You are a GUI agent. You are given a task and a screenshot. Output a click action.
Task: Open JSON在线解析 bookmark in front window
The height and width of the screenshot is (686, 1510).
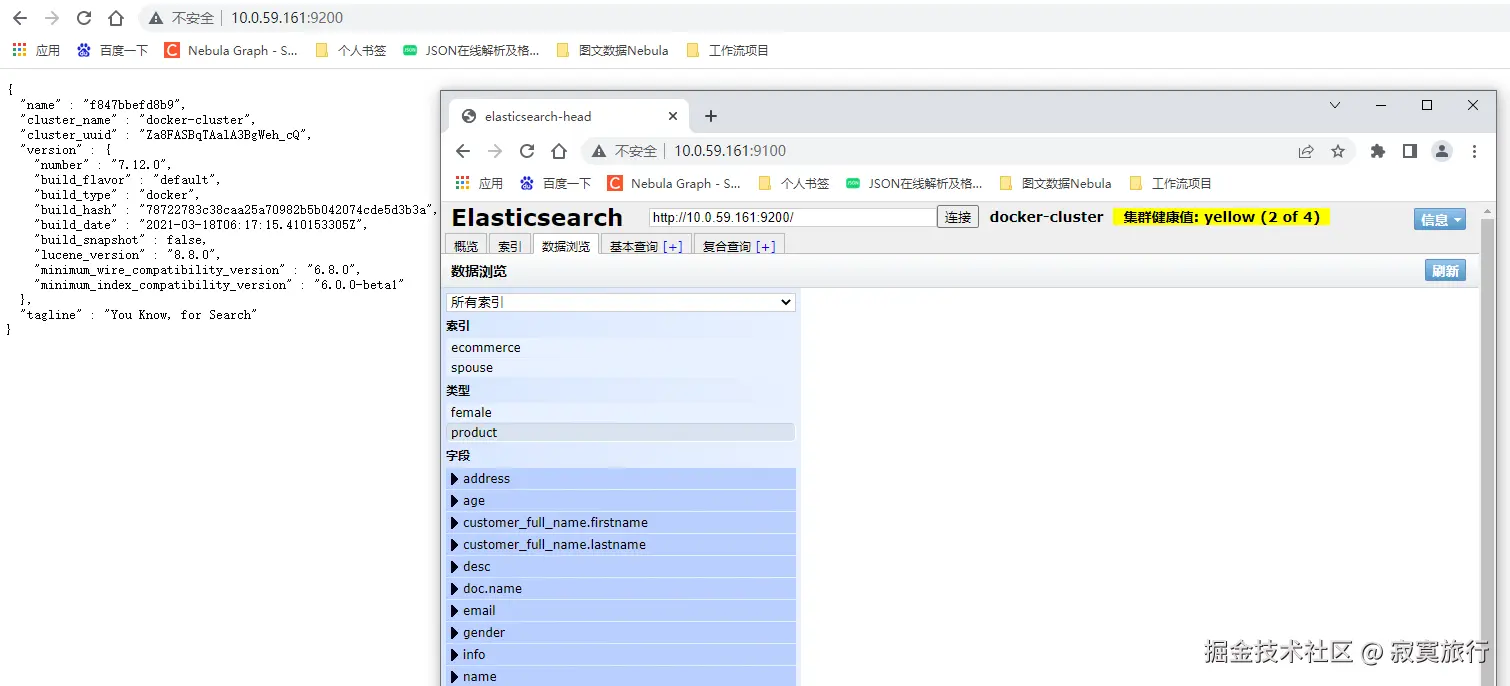click(x=914, y=183)
